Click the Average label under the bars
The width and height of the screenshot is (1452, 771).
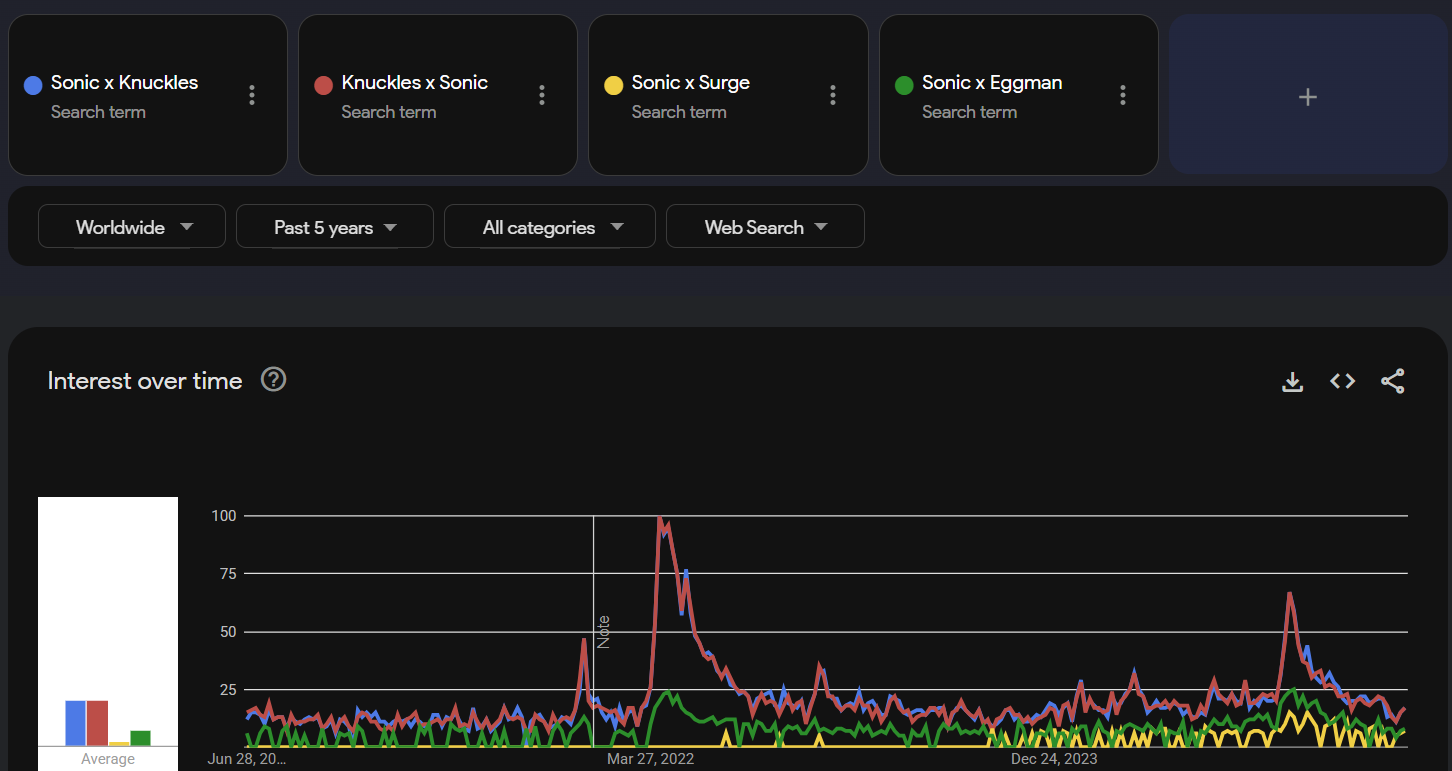(108, 759)
